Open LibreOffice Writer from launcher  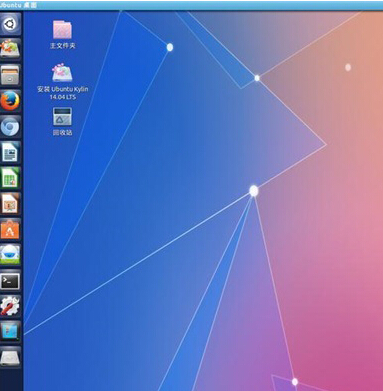tap(10, 152)
